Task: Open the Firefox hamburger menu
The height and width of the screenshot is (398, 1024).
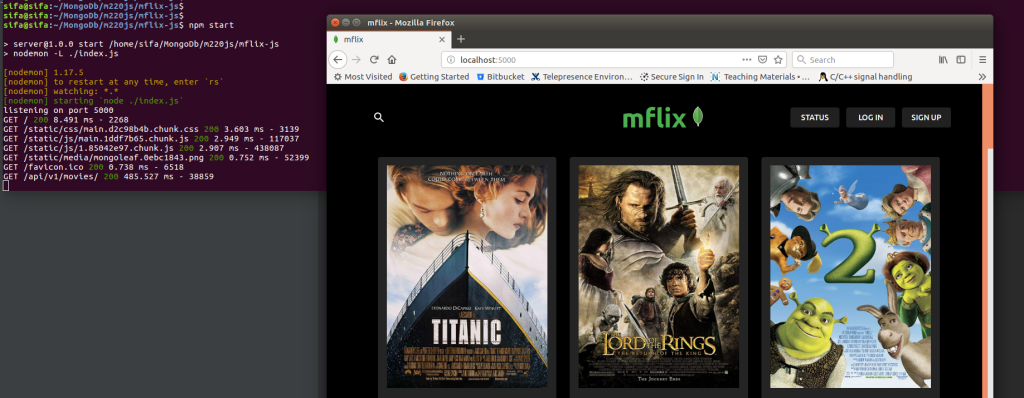Action: [982, 59]
